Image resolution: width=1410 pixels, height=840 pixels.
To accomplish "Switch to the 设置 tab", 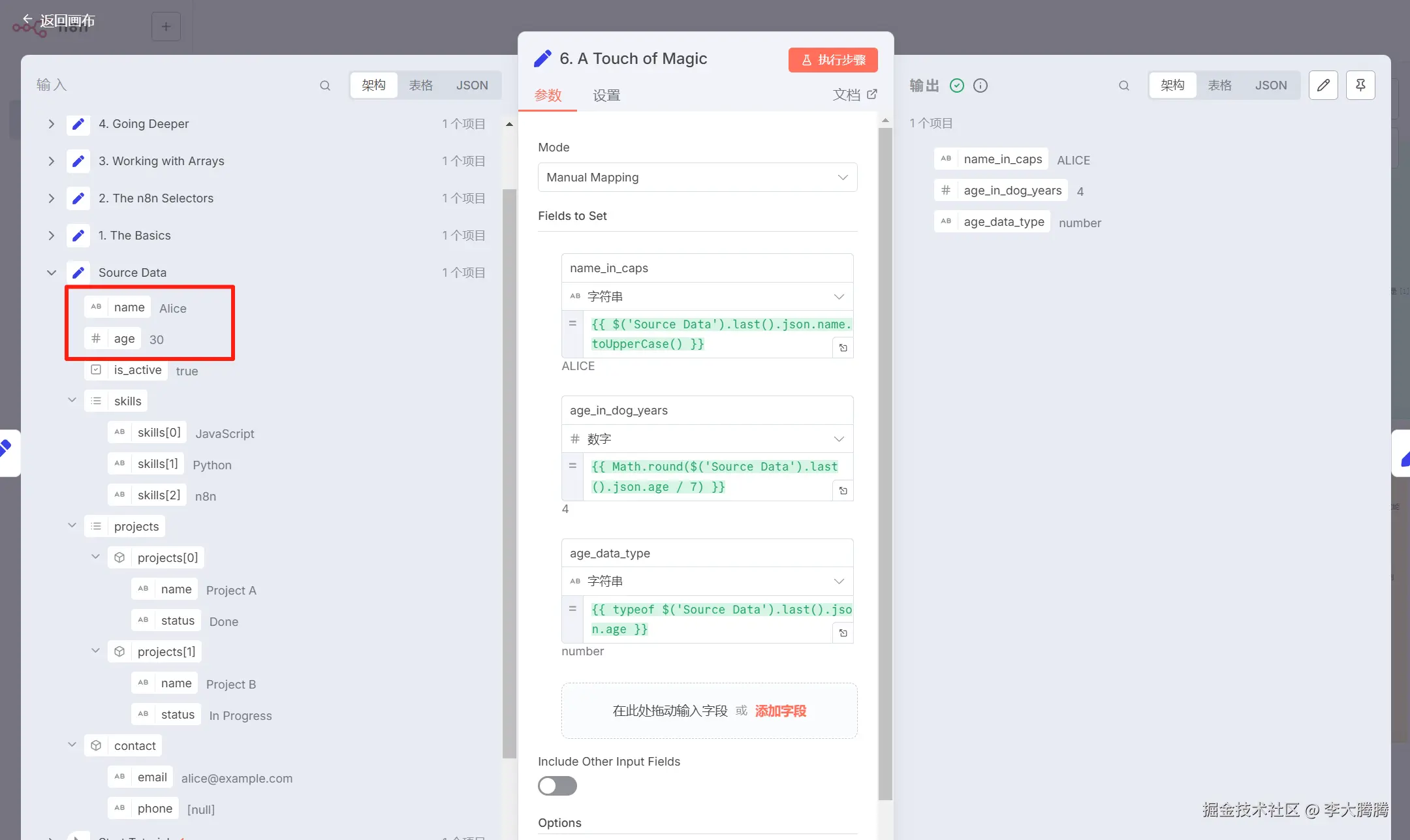I will (x=606, y=96).
